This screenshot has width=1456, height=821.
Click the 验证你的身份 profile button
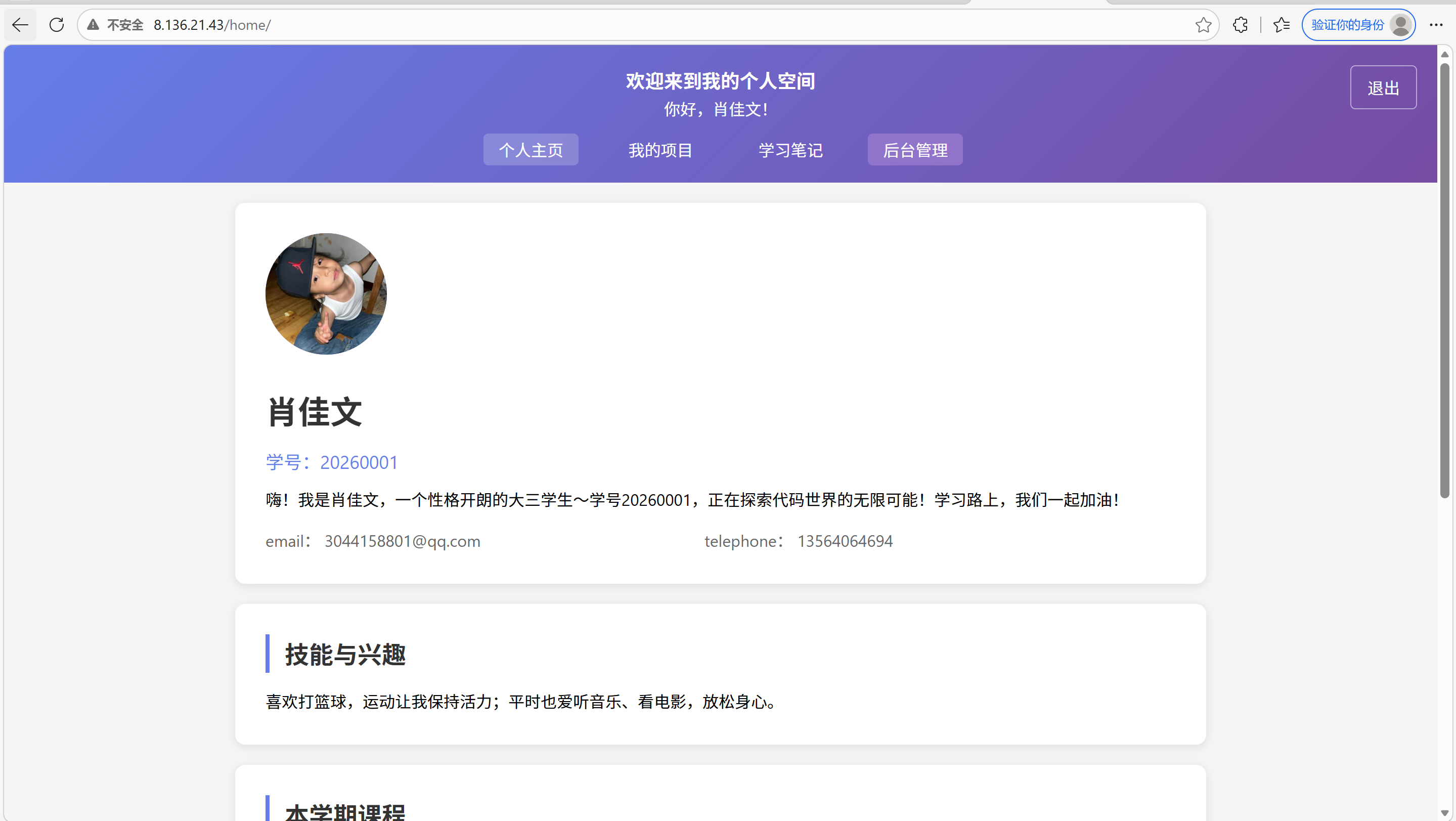(x=1358, y=25)
